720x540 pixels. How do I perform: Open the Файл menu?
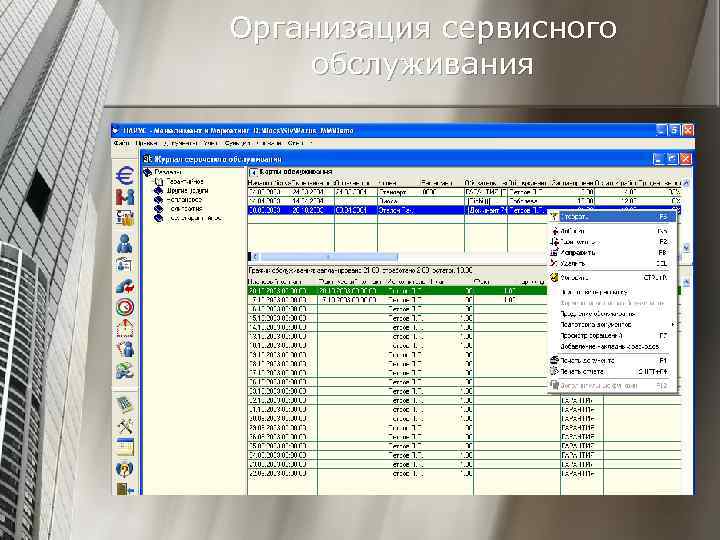pos(121,143)
